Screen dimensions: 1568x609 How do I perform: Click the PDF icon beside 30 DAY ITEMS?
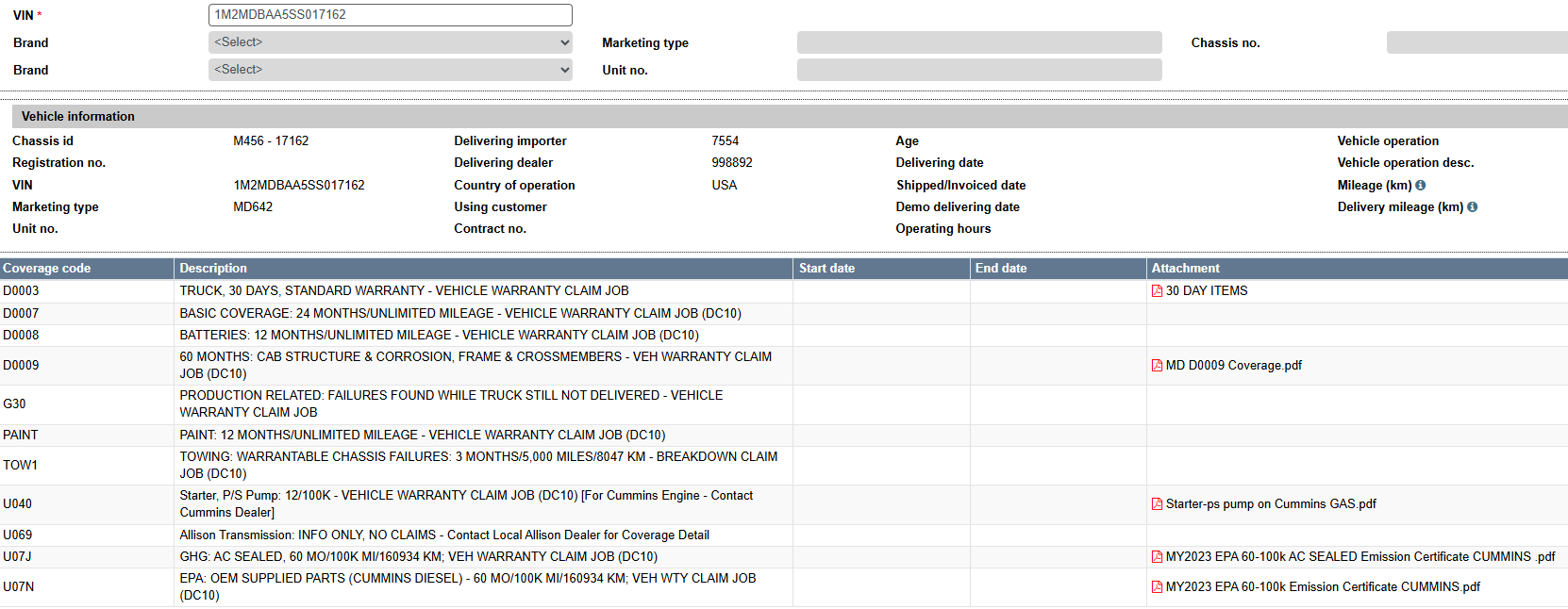pos(1157,291)
